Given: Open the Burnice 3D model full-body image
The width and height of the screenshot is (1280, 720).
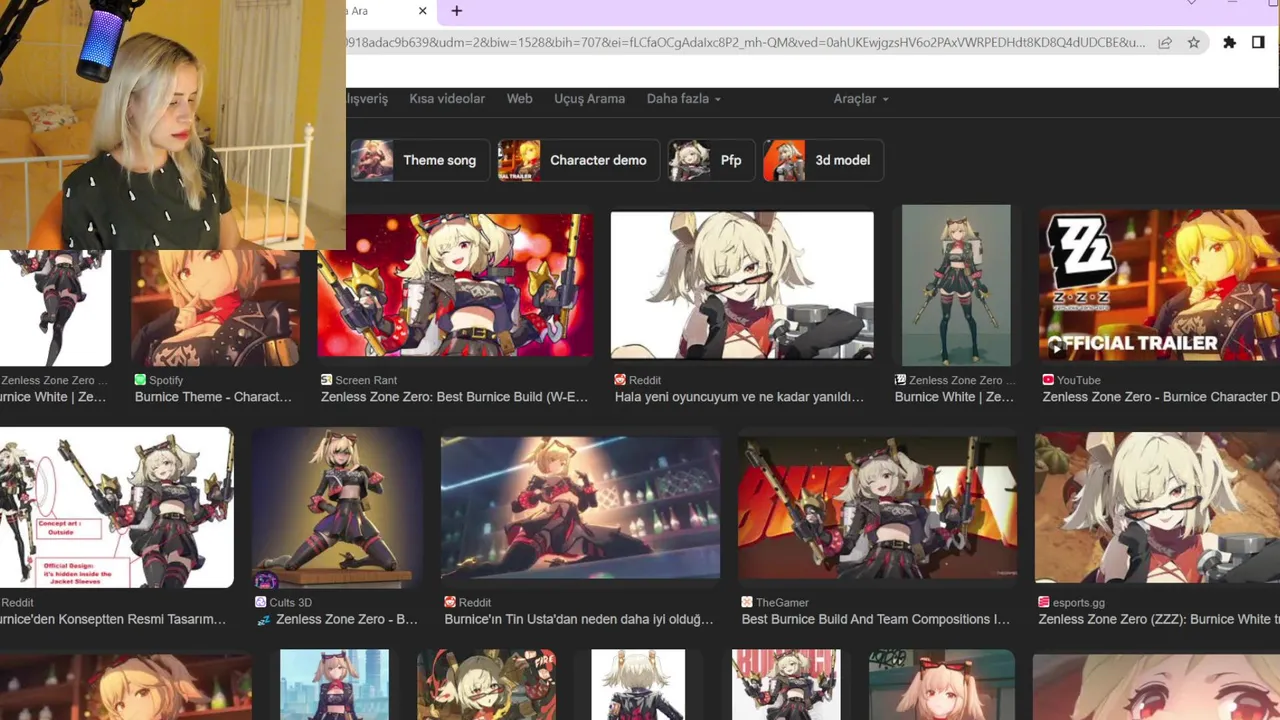Looking at the screenshot, I should [x=956, y=285].
